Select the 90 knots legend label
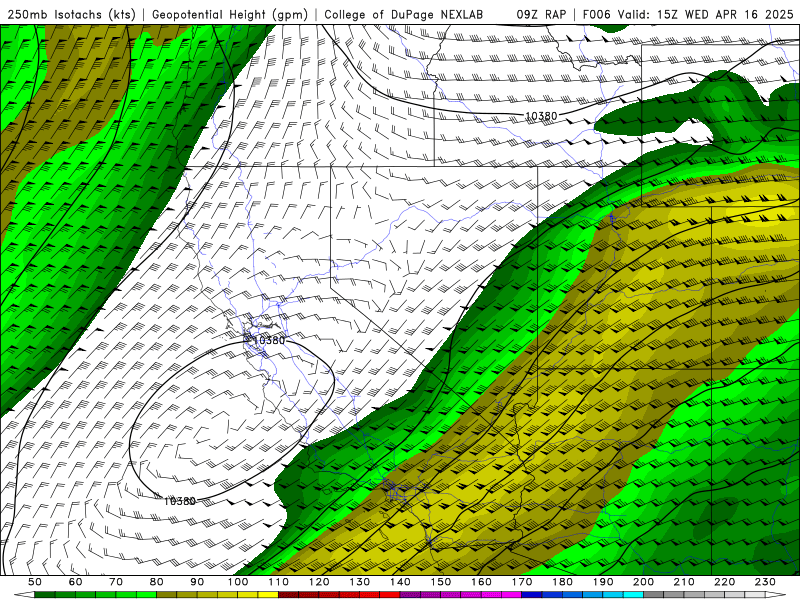This screenshot has height=600, width=800. click(x=197, y=582)
